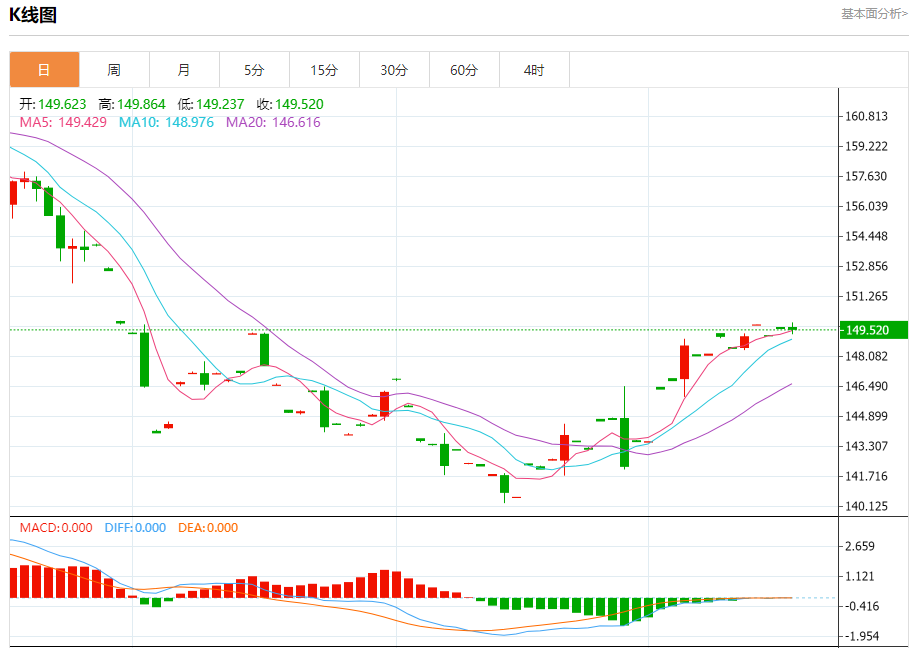Click the 140.125 price axis label
This screenshot has width=914, height=648.
(867, 507)
